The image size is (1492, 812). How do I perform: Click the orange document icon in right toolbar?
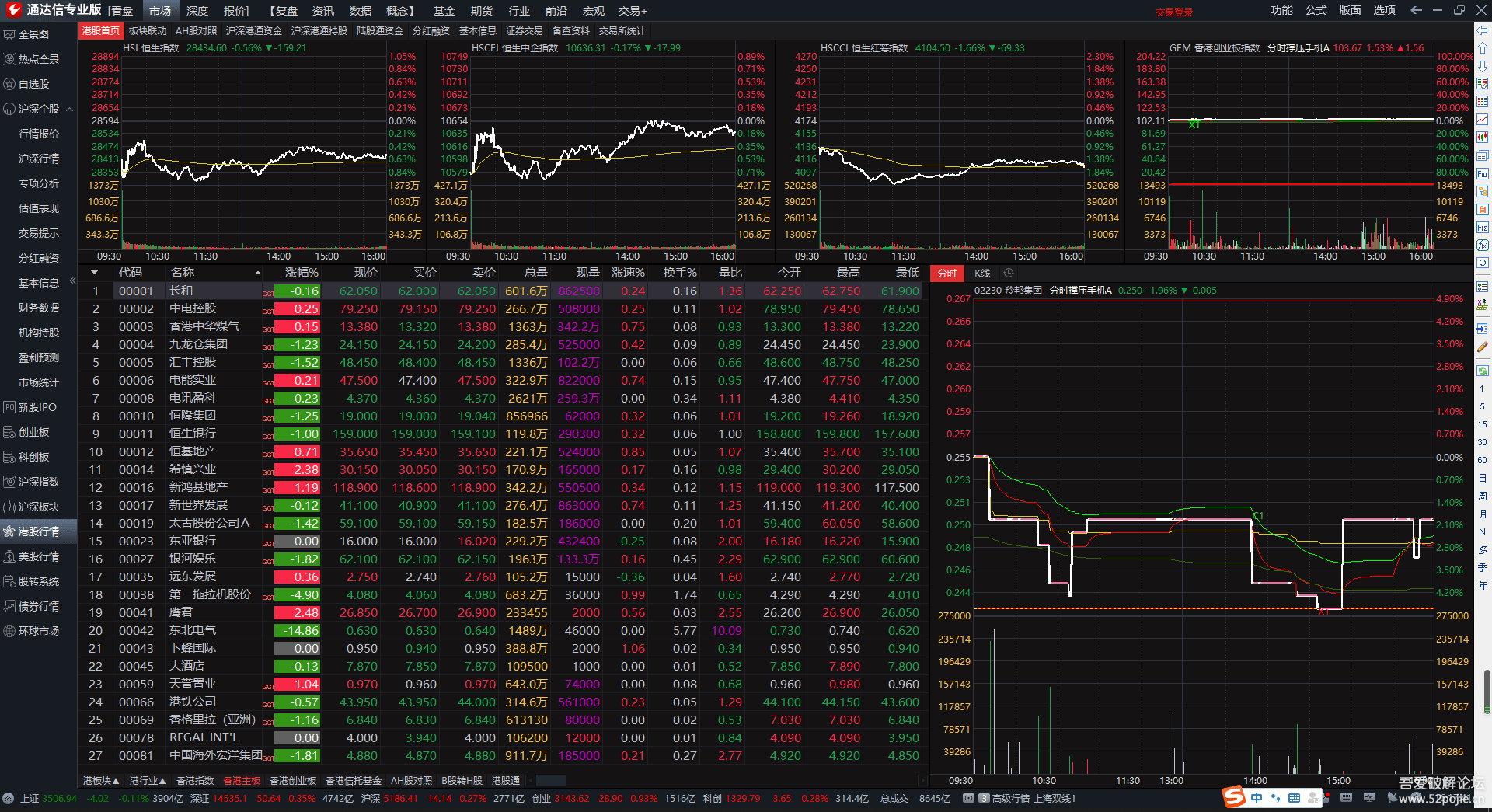[x=1483, y=210]
